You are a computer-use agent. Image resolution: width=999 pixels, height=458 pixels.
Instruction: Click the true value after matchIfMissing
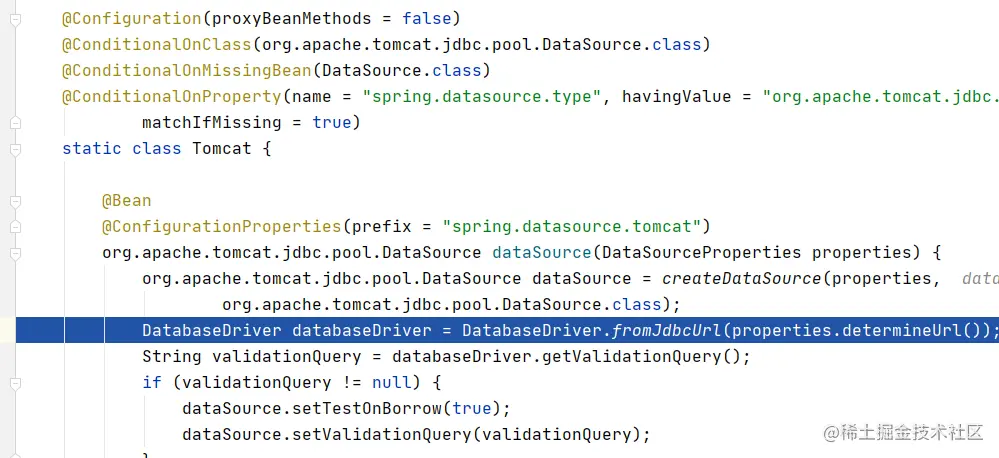point(331,122)
